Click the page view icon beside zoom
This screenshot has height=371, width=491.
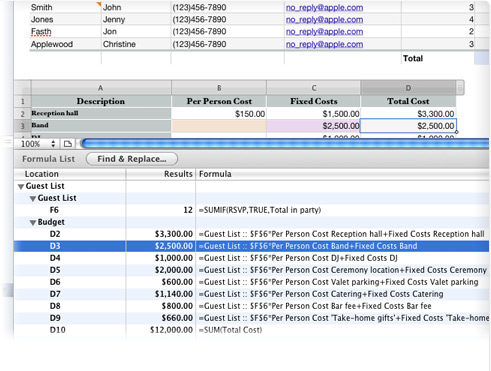click(x=68, y=144)
